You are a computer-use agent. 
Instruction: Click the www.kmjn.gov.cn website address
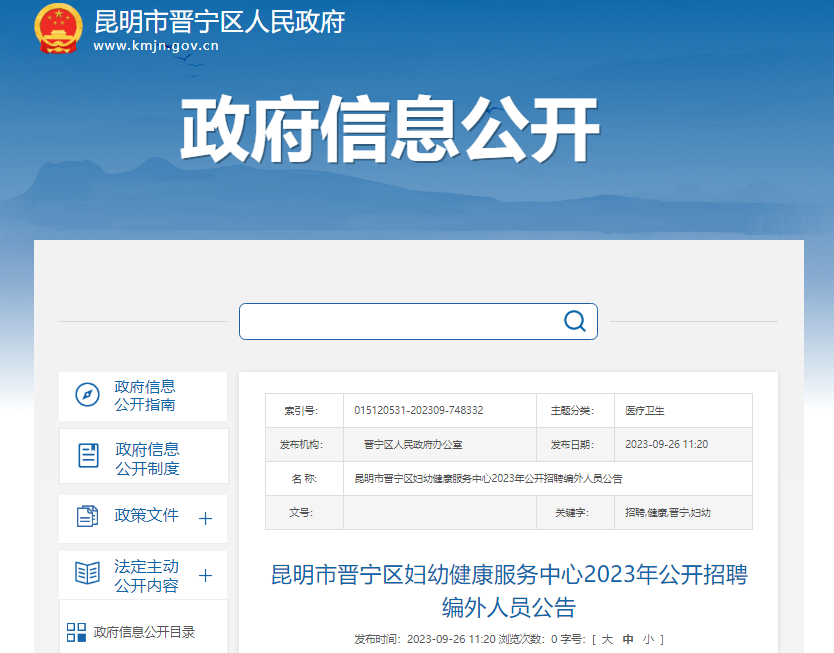pos(156,46)
